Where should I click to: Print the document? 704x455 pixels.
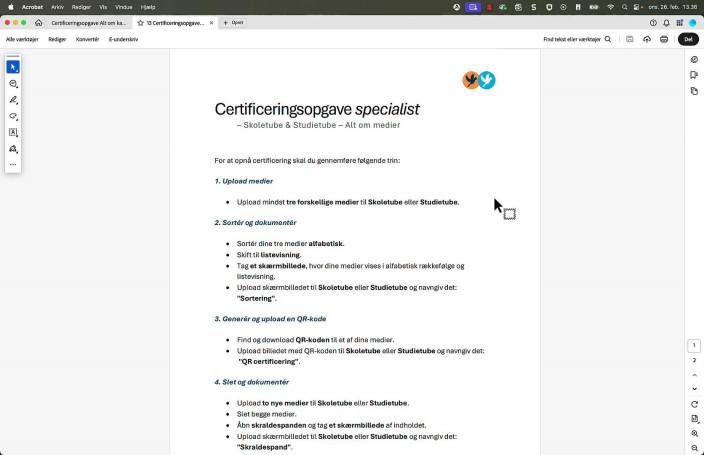664,39
